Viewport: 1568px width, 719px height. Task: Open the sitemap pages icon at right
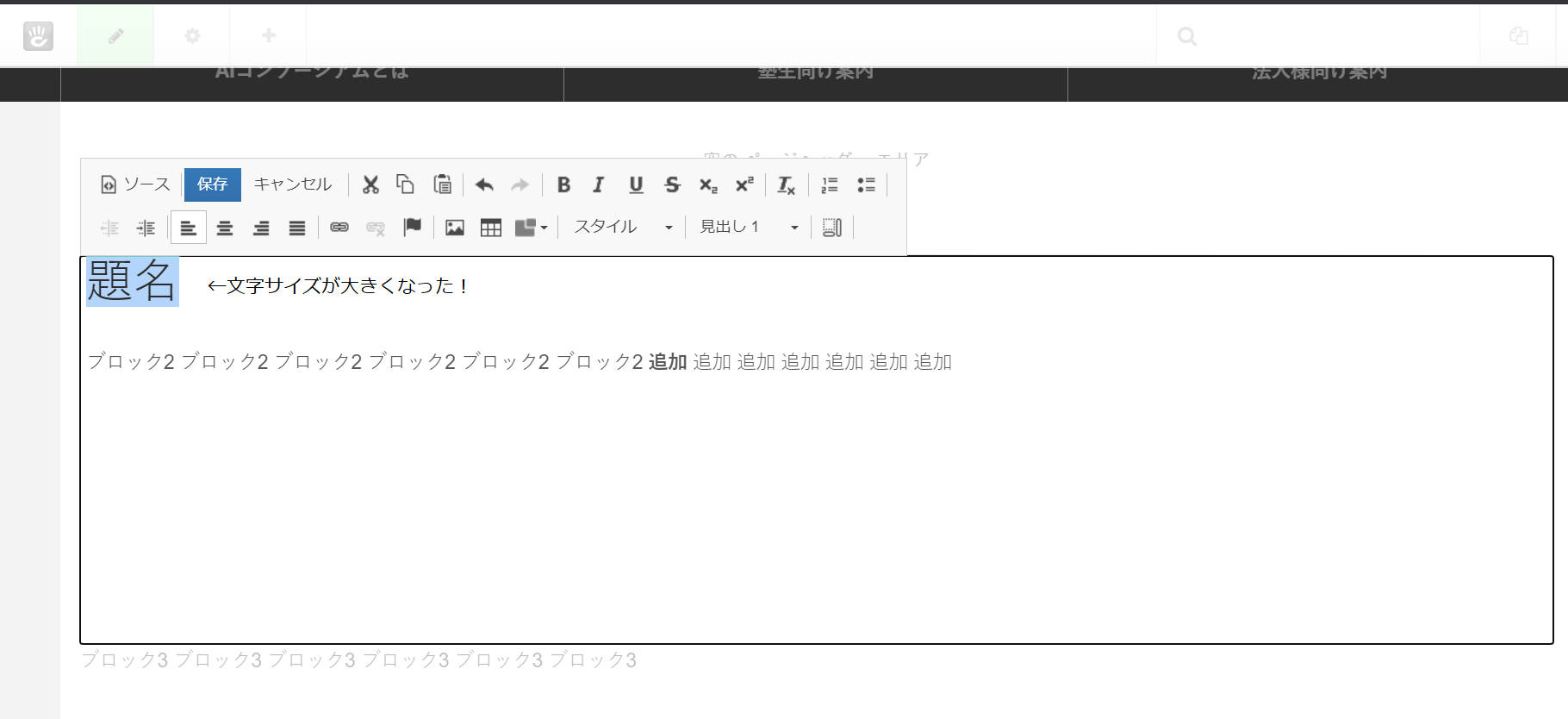pos(1519,36)
